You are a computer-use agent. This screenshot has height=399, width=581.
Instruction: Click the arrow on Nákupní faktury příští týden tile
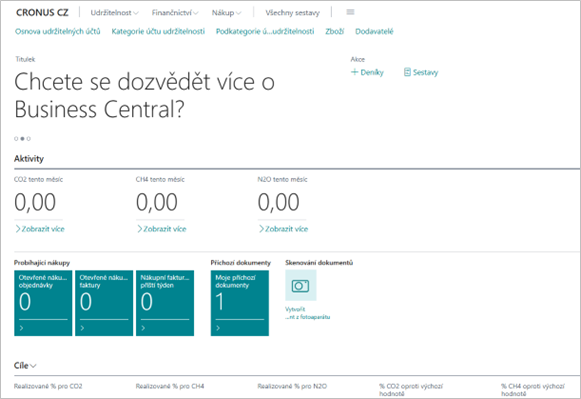tap(143, 328)
